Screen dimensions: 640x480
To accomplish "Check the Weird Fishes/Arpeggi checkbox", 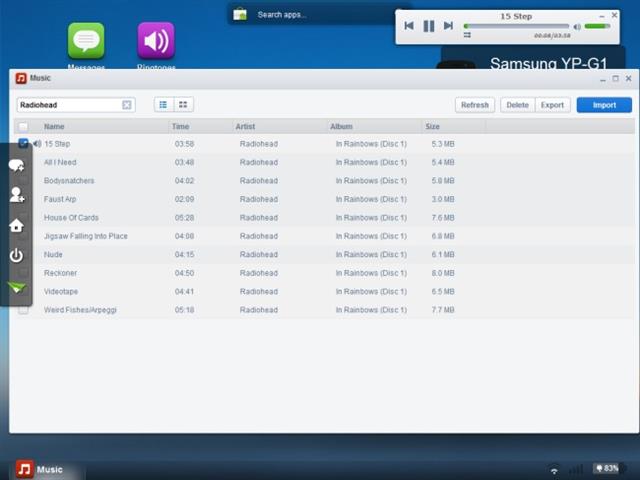I will [24, 310].
